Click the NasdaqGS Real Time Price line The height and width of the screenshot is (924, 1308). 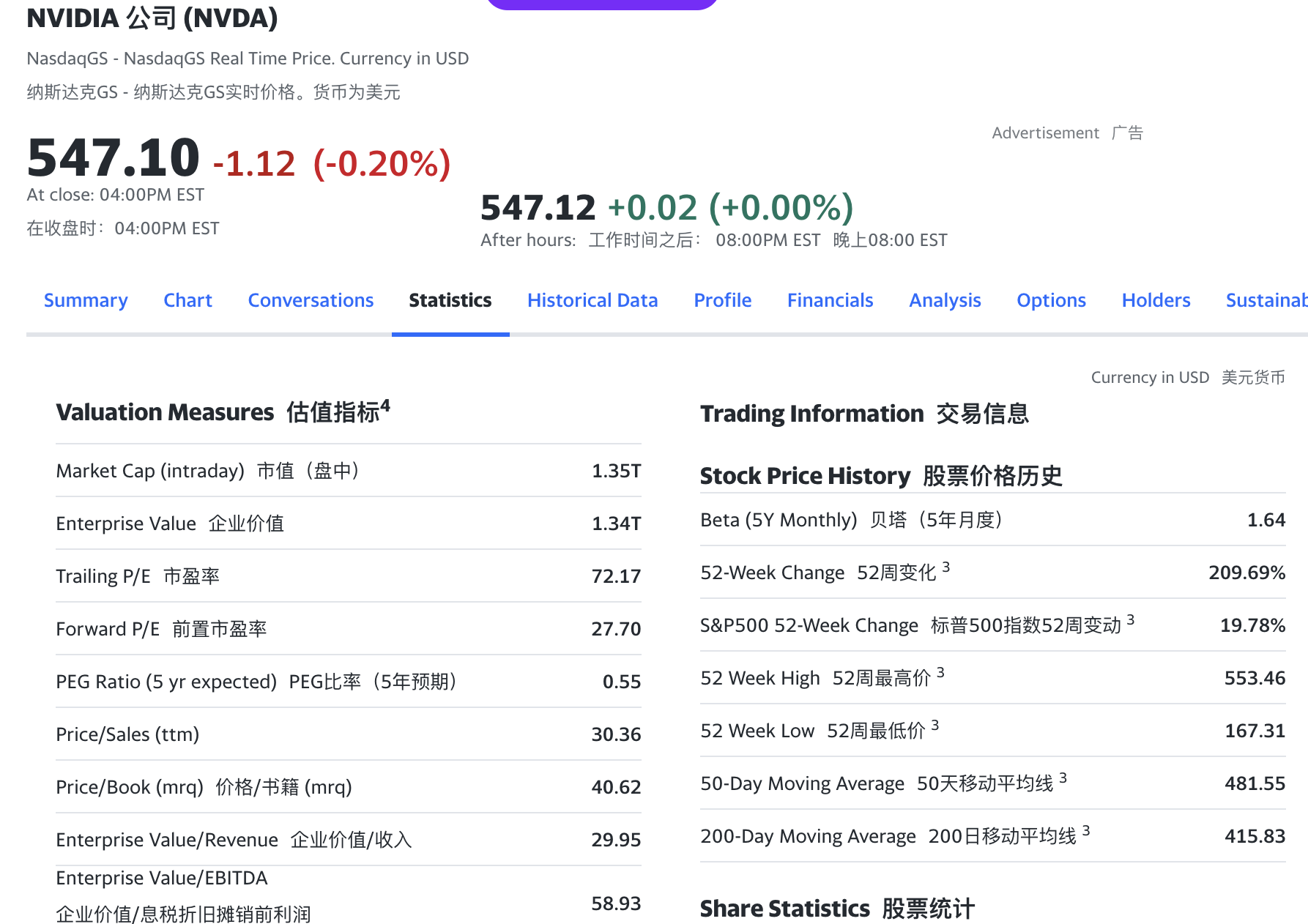(x=248, y=59)
